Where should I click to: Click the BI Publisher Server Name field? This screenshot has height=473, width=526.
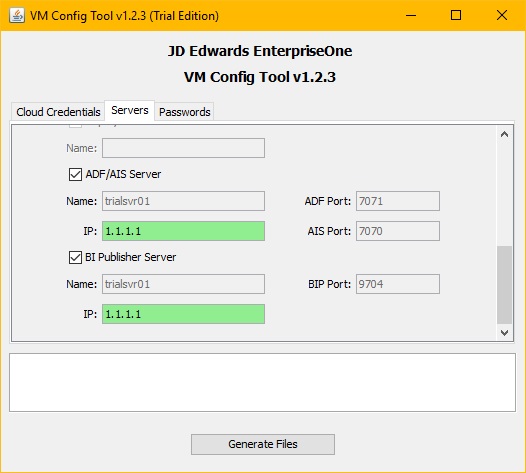[183, 284]
